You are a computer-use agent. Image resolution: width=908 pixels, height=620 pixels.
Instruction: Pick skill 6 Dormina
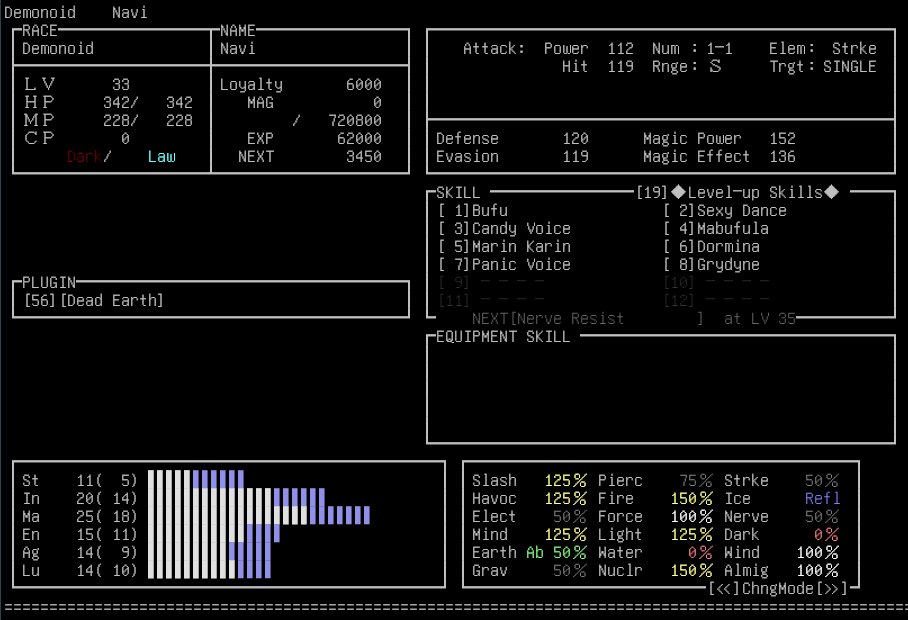pos(711,246)
